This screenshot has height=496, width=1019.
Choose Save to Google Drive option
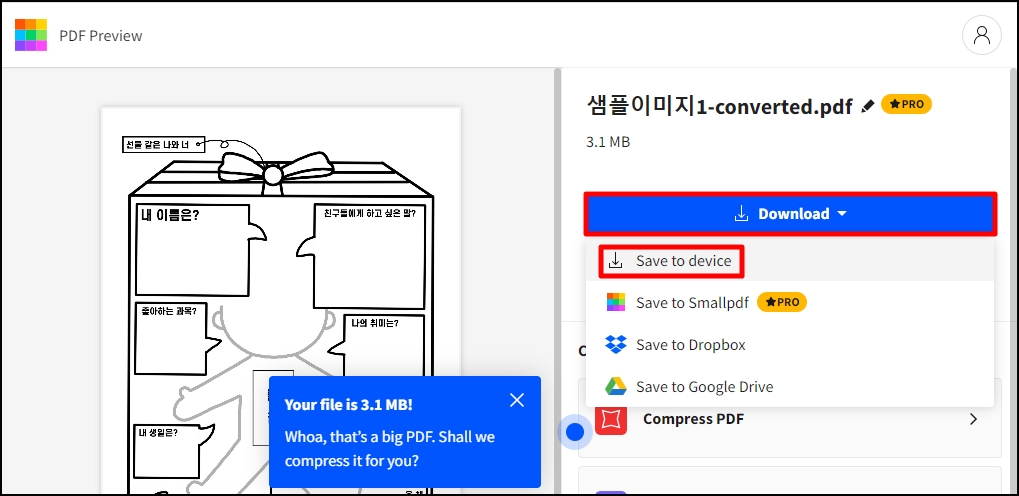click(x=790, y=387)
